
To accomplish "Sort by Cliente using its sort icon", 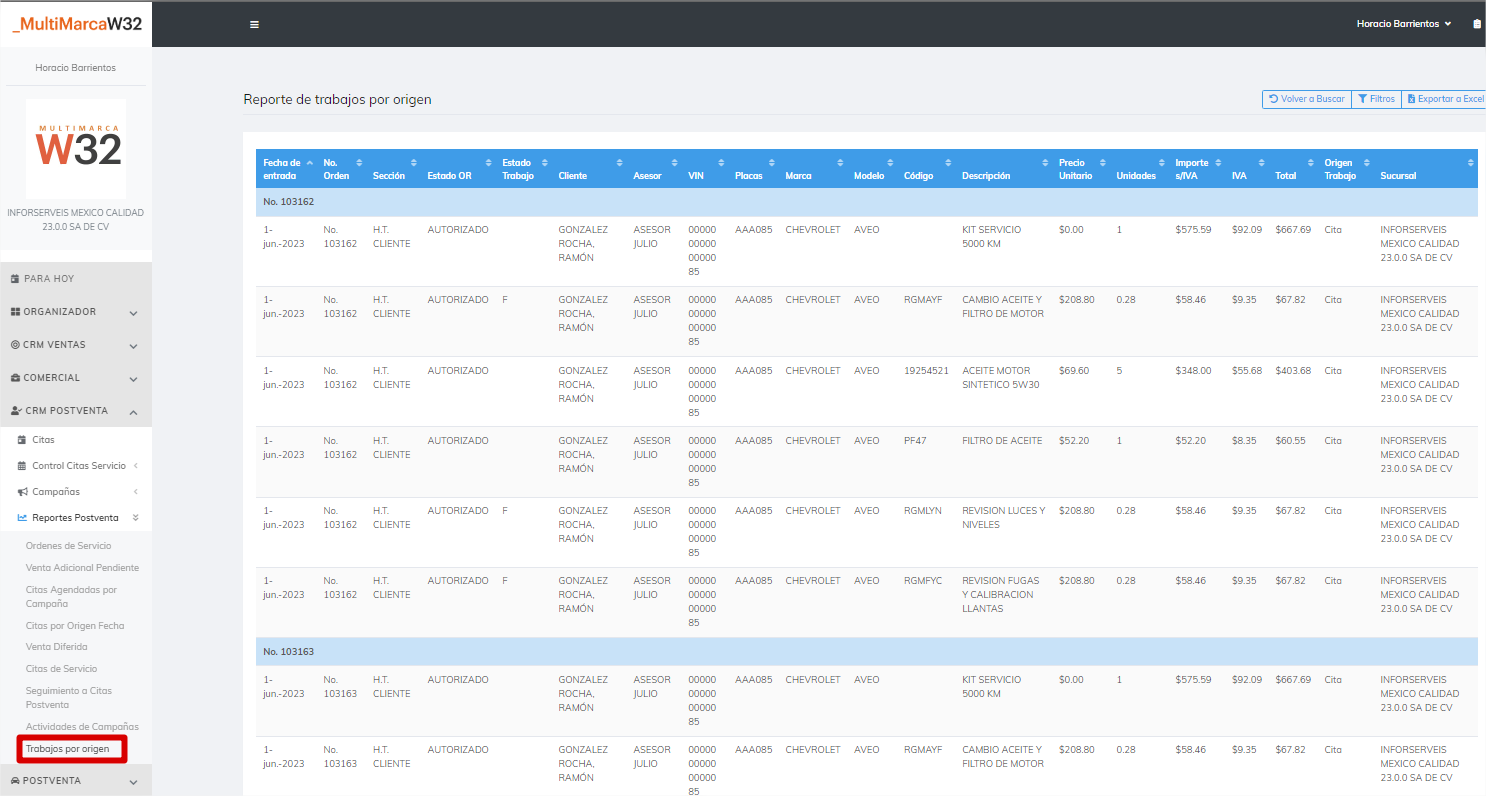I will (x=620, y=163).
